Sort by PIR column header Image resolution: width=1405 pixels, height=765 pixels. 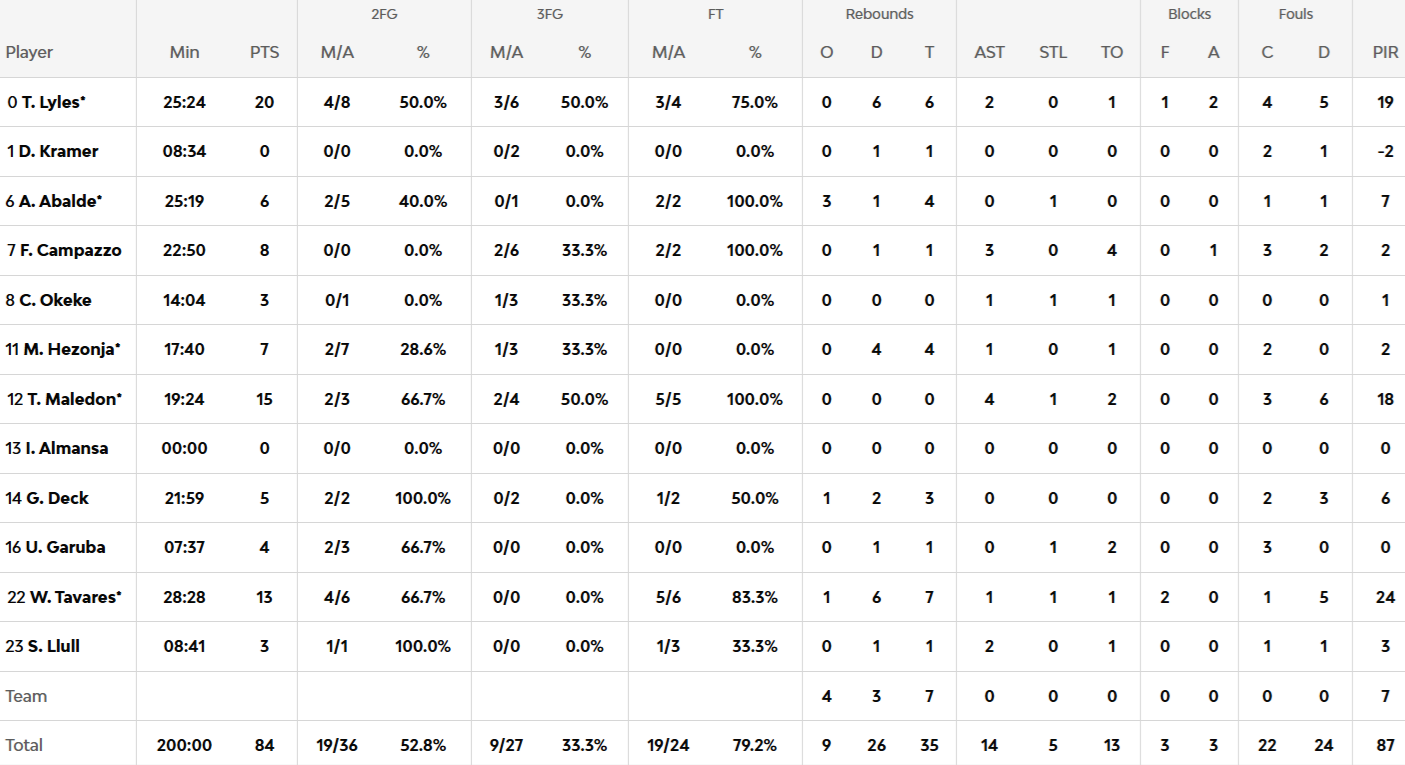1385,52
